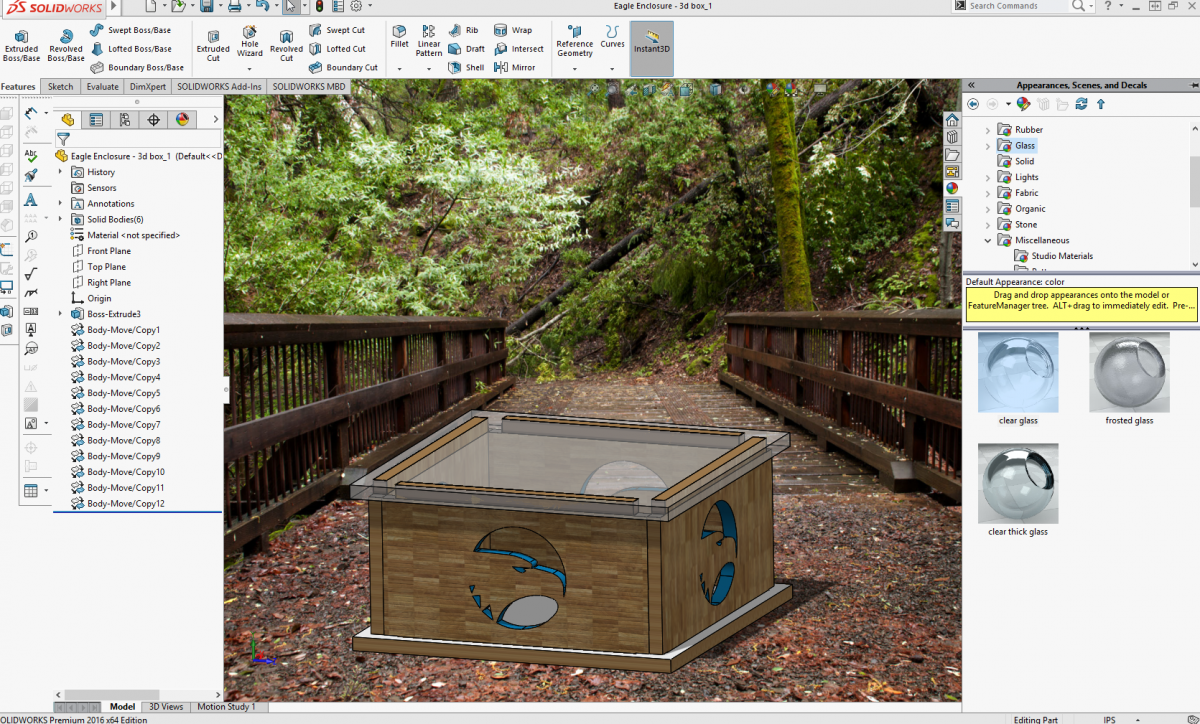Open the File Explorer task pane tab
This screenshot has height=724, width=1200.
(952, 154)
